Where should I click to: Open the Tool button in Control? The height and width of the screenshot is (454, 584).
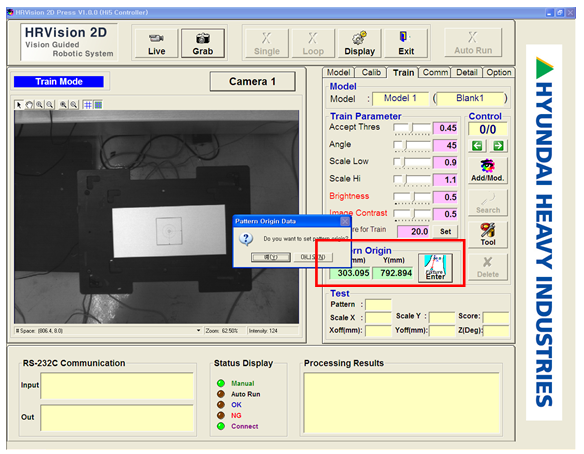[x=488, y=235]
